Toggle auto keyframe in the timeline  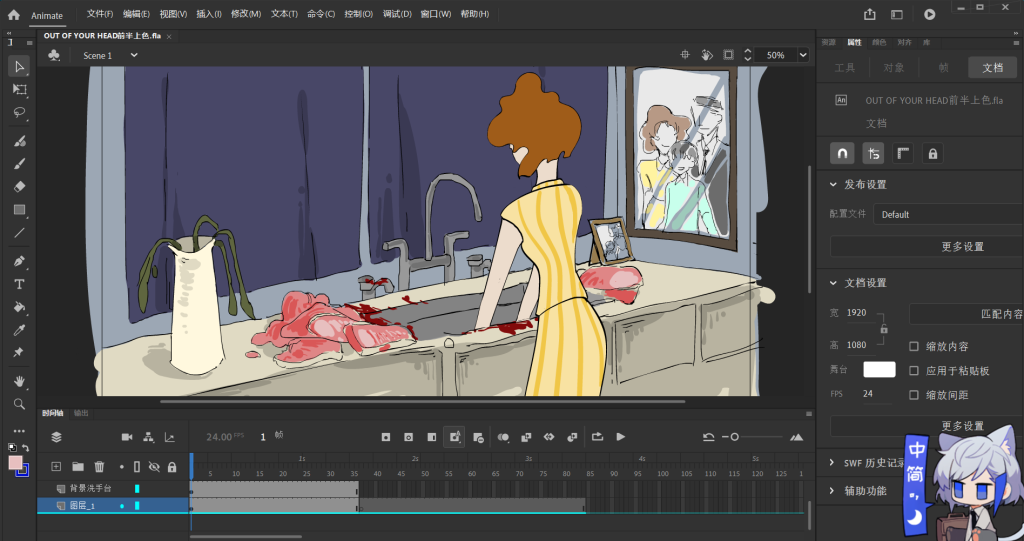[x=455, y=437]
